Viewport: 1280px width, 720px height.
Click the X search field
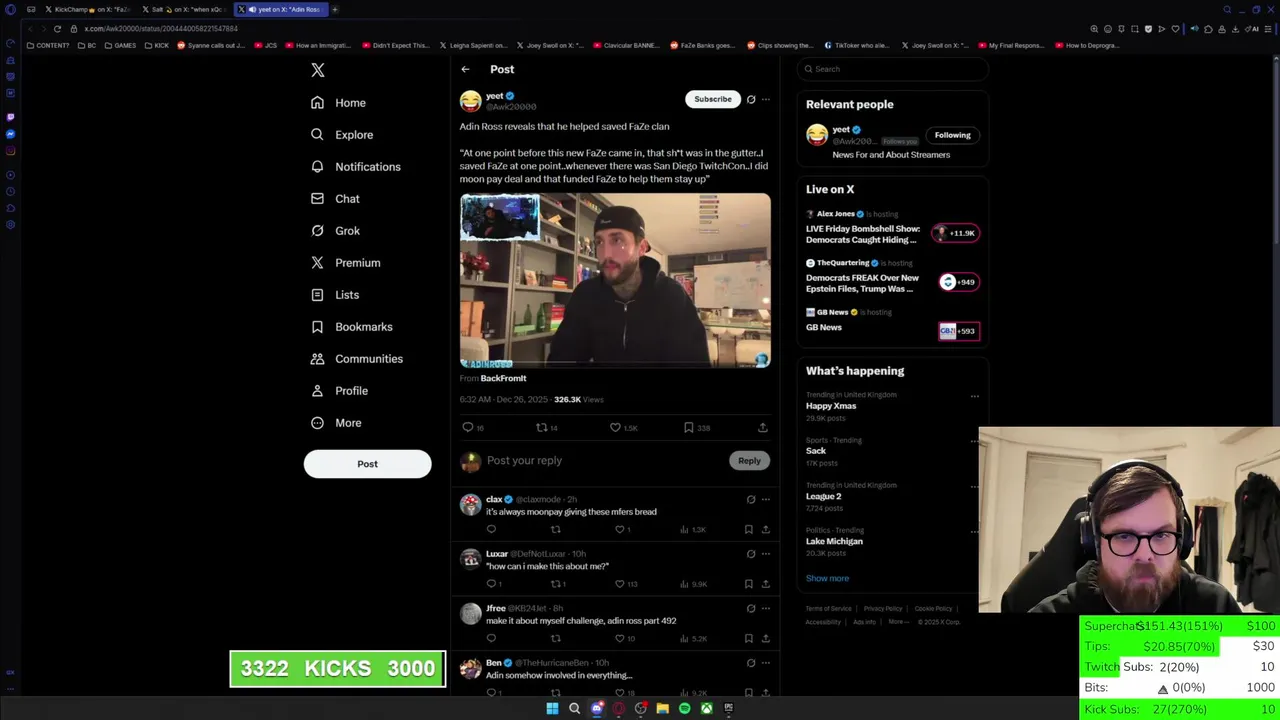click(x=893, y=69)
